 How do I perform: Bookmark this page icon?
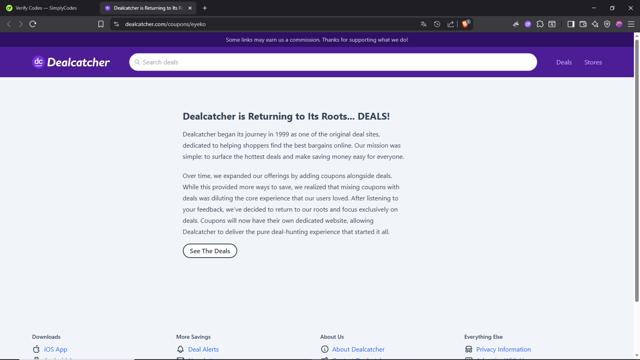click(101, 24)
